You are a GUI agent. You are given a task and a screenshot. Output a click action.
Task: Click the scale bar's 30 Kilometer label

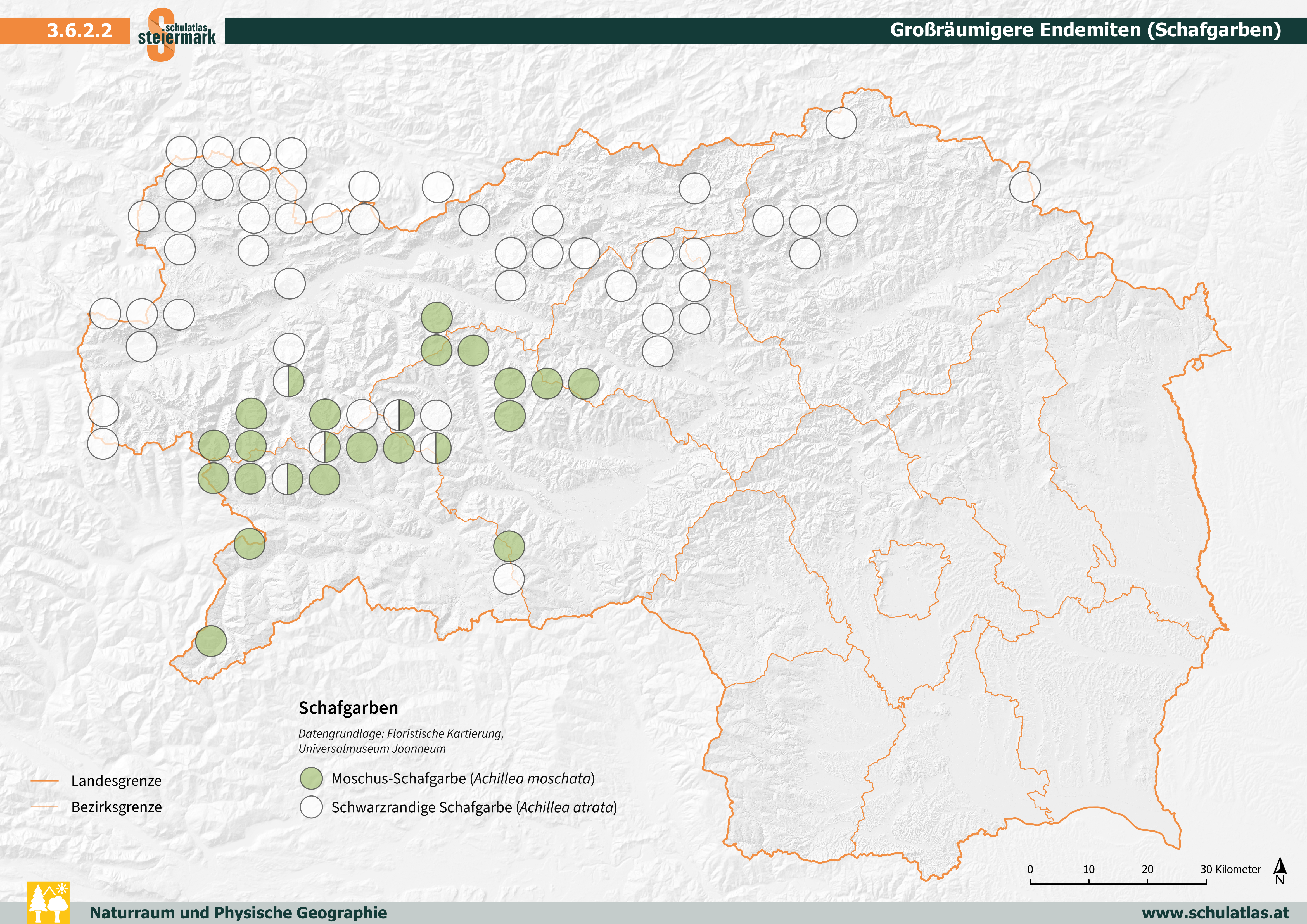tap(1230, 869)
